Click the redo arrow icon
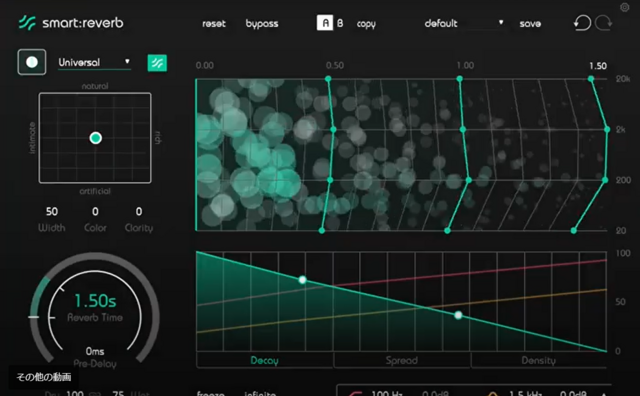The image size is (640, 396). [x=603, y=23]
